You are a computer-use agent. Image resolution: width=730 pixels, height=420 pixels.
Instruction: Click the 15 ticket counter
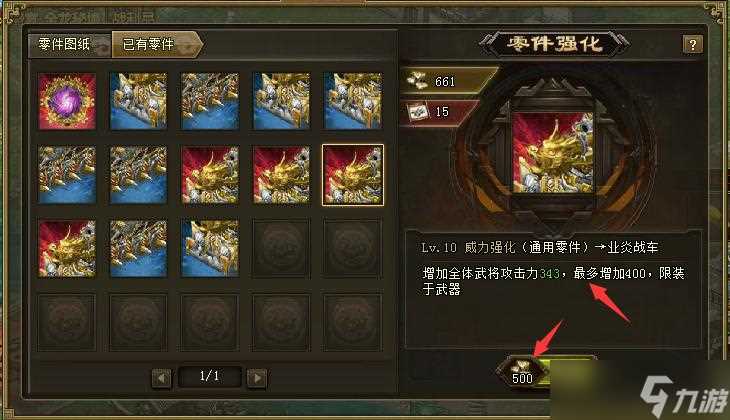[440, 112]
